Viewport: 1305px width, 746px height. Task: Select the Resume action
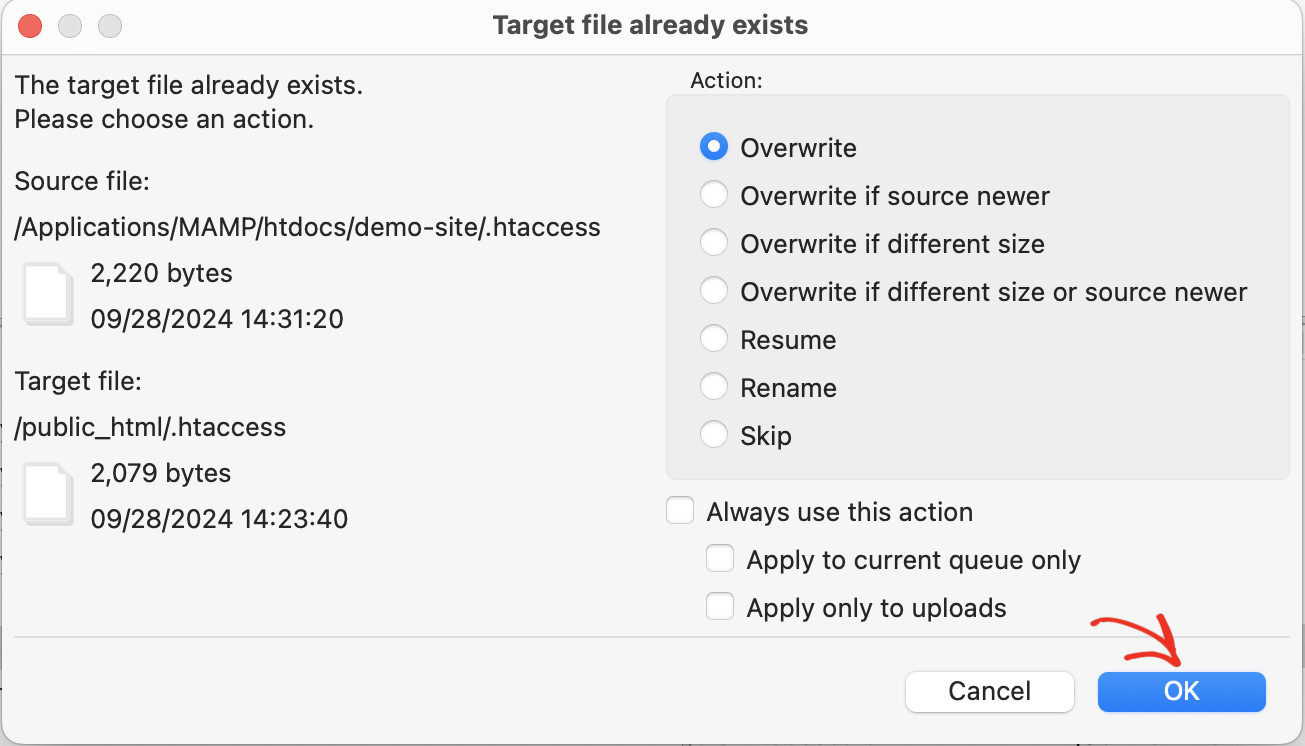713,339
